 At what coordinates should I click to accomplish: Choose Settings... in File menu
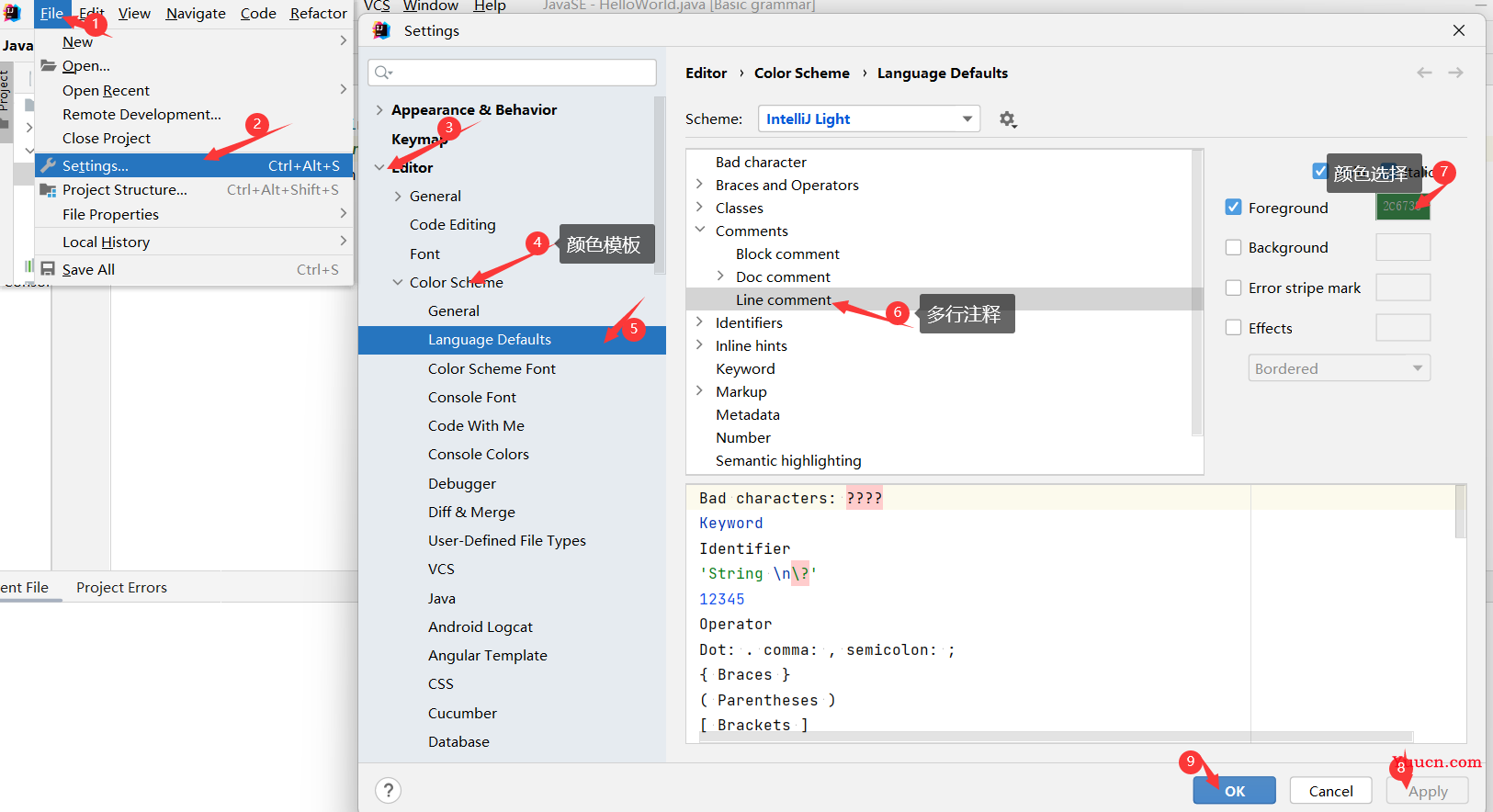[194, 165]
